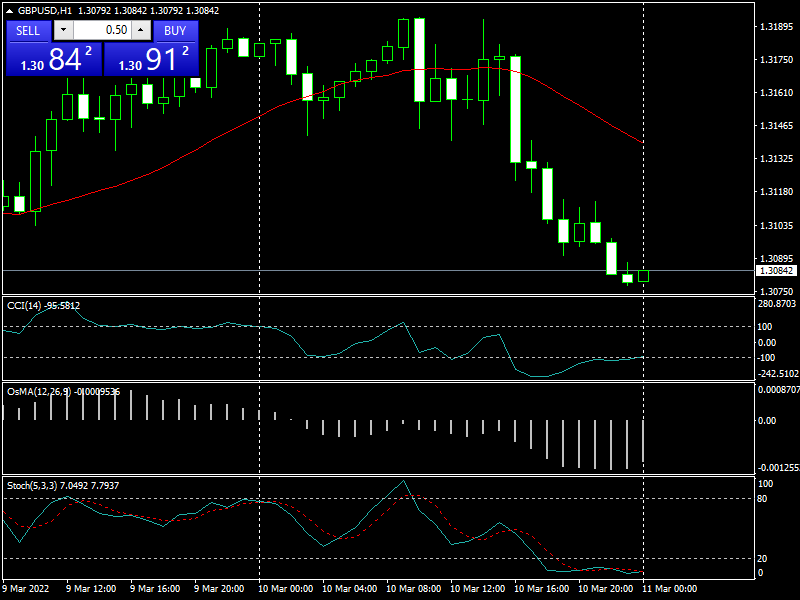The width and height of the screenshot is (800, 600).
Task: Collapse one-click trading panel triangle icon
Action: click(x=9, y=11)
